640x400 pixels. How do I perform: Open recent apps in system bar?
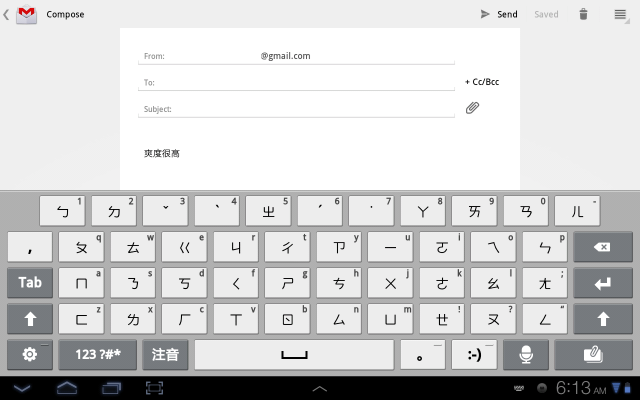[x=111, y=388]
